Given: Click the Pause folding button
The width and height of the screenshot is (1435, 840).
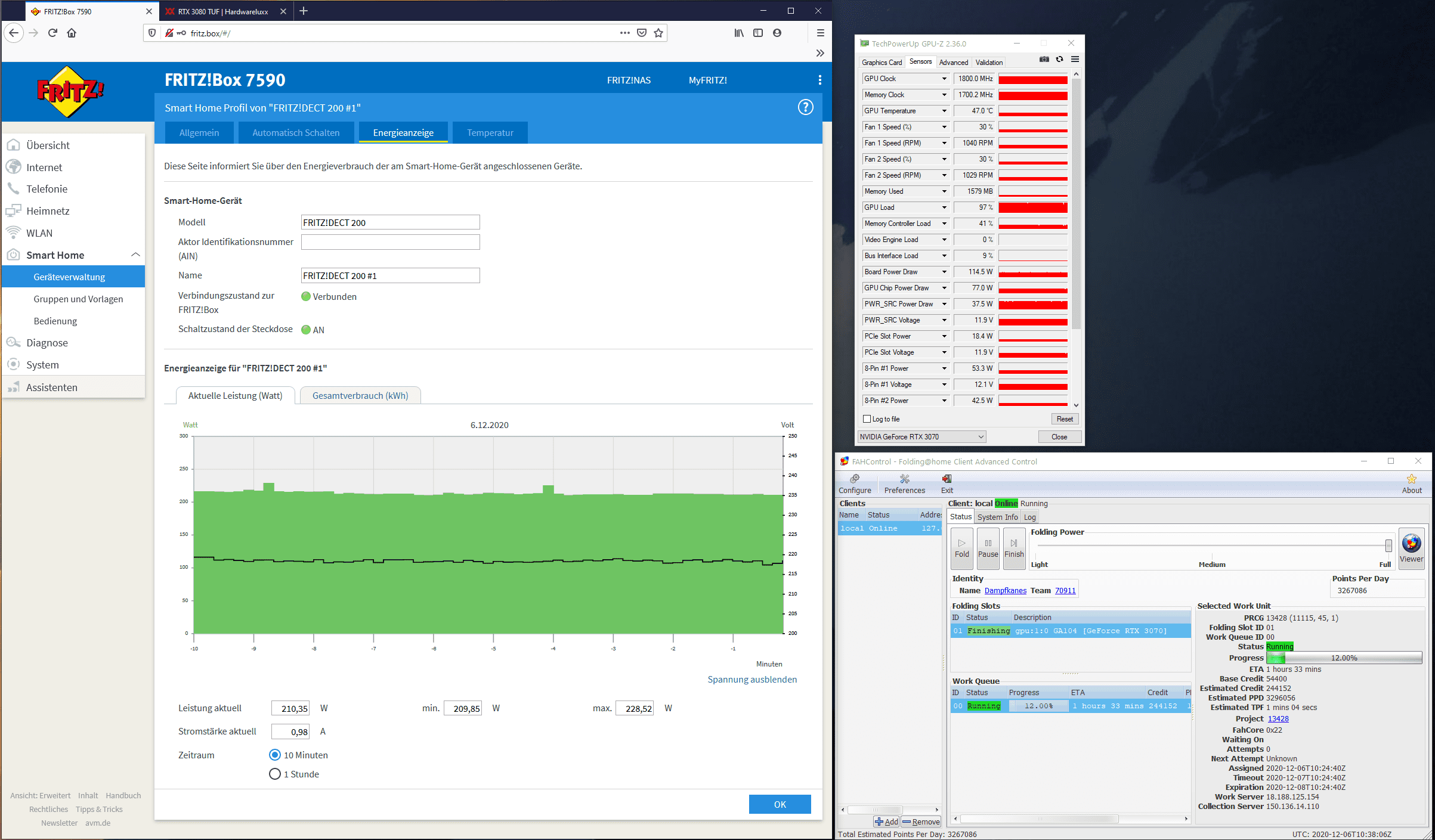Looking at the screenshot, I should point(988,548).
